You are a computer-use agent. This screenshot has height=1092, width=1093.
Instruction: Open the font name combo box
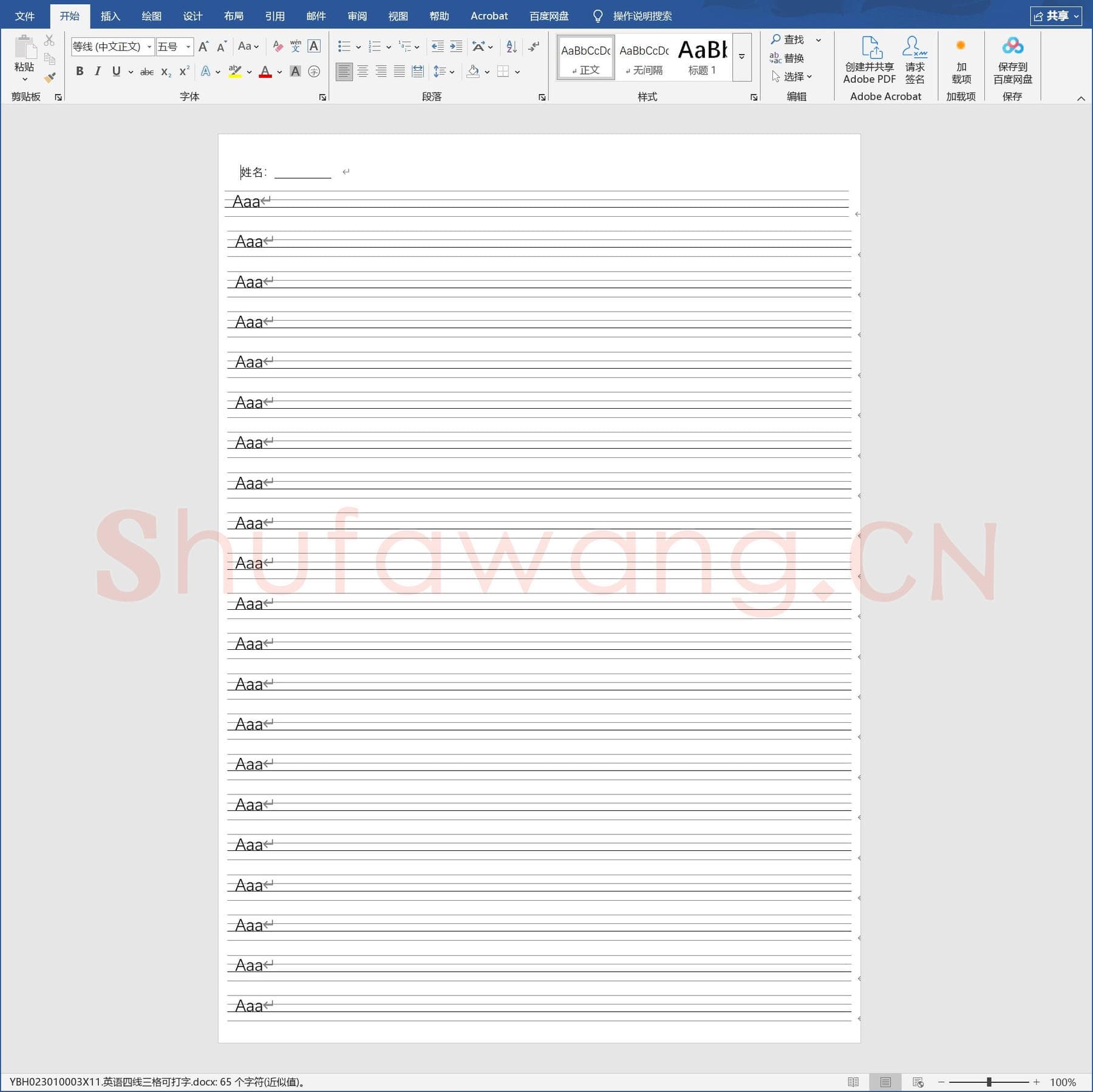[112, 46]
